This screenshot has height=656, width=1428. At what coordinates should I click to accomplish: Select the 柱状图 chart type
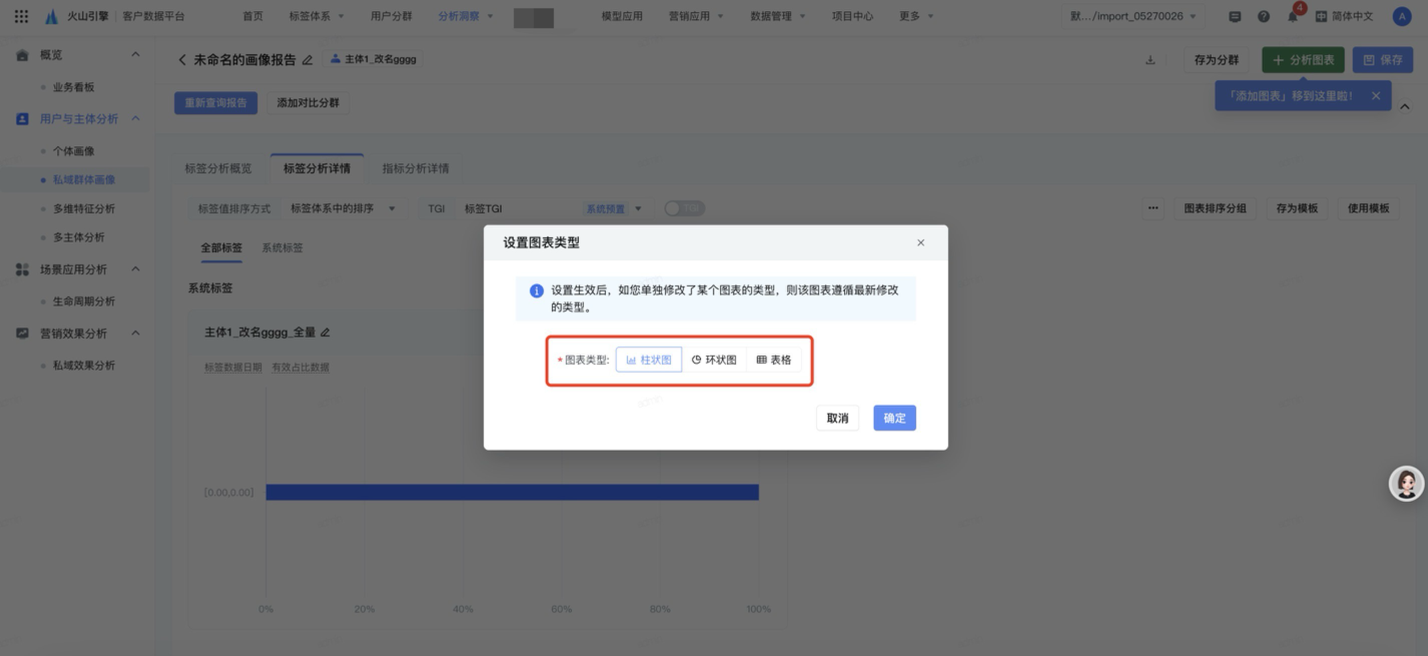coord(649,360)
